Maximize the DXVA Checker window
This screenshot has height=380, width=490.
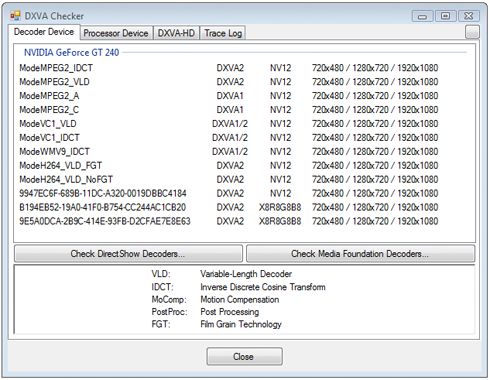[445, 16]
